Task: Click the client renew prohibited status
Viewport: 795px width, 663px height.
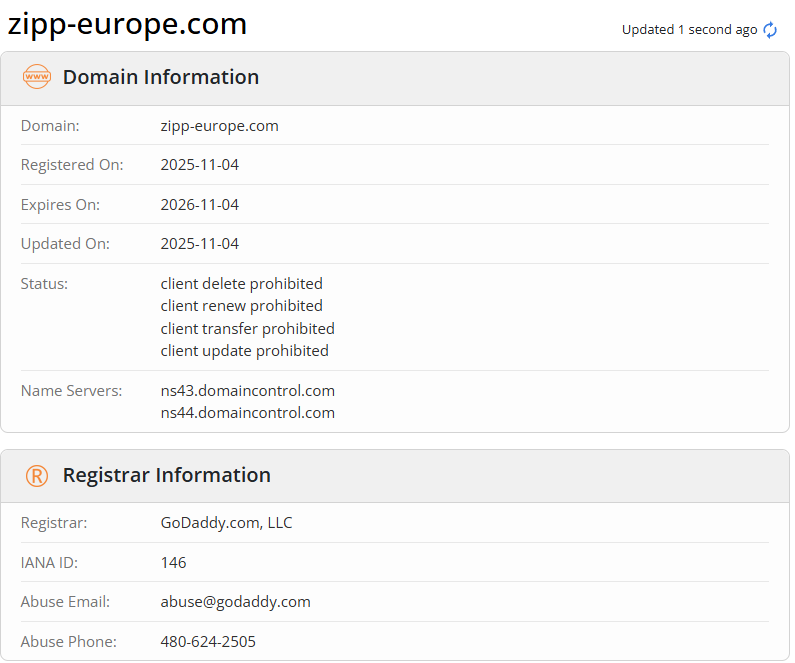Action: 241,306
